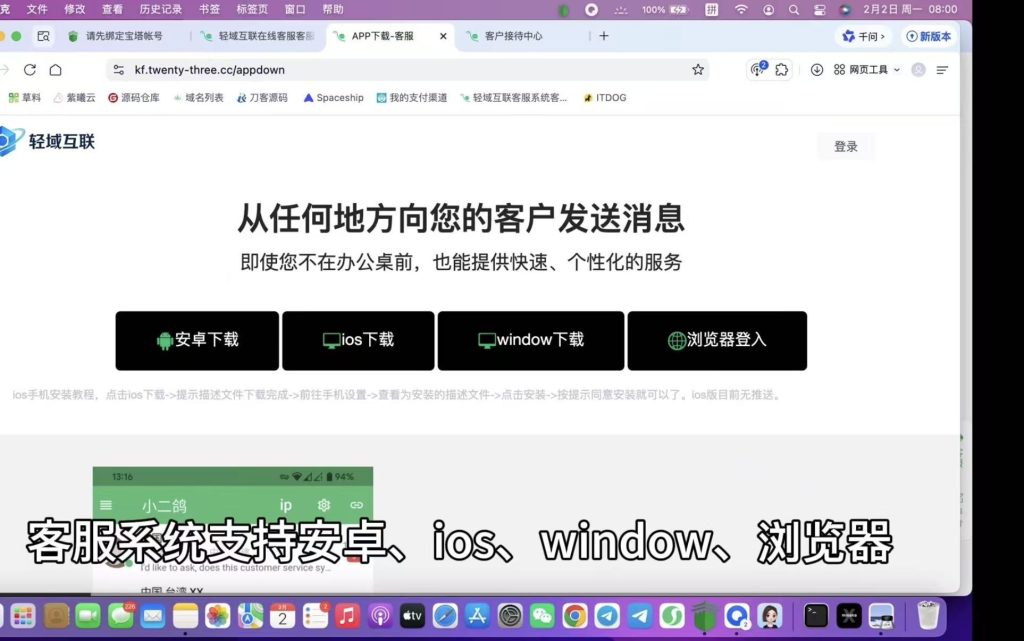Click the home icon in the toolbar
The image size is (1024, 641).
click(55, 71)
